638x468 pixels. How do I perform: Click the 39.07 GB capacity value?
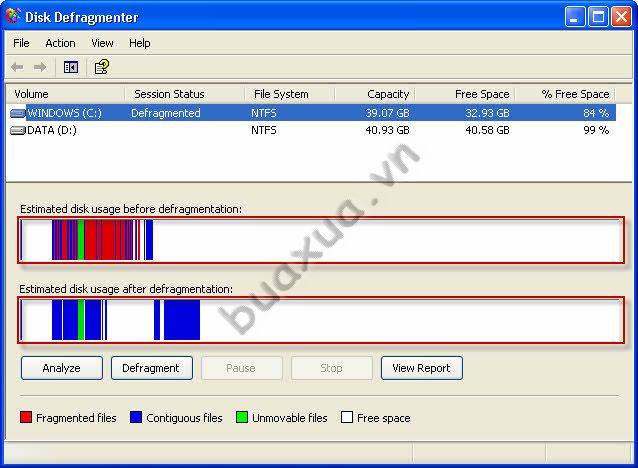click(387, 113)
